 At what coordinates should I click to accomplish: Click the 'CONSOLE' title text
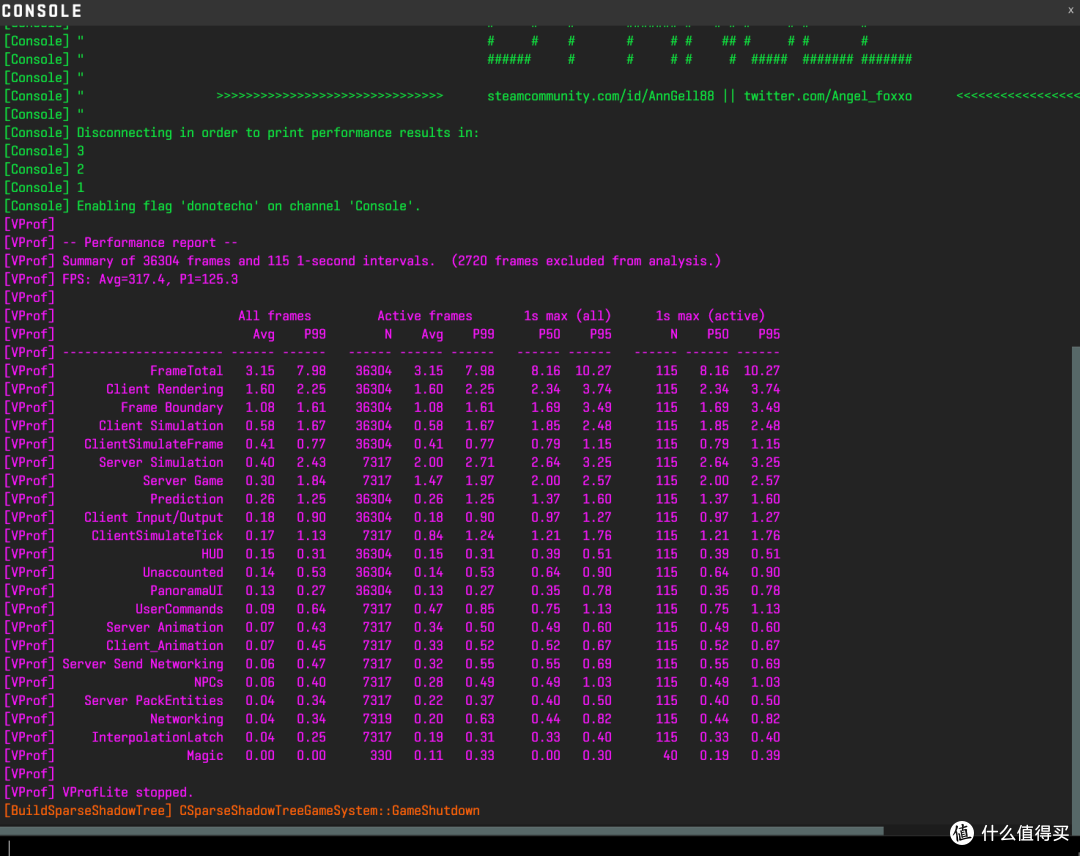41,11
